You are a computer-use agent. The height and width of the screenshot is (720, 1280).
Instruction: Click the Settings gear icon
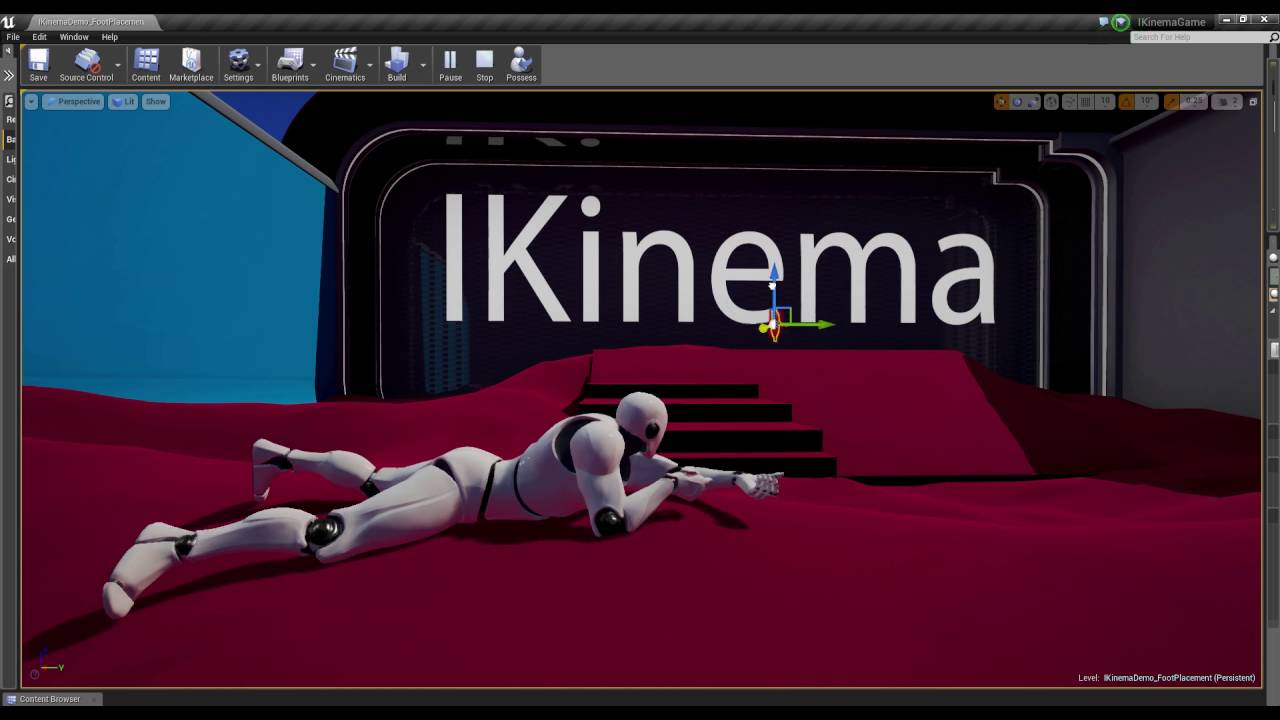[x=238, y=65]
